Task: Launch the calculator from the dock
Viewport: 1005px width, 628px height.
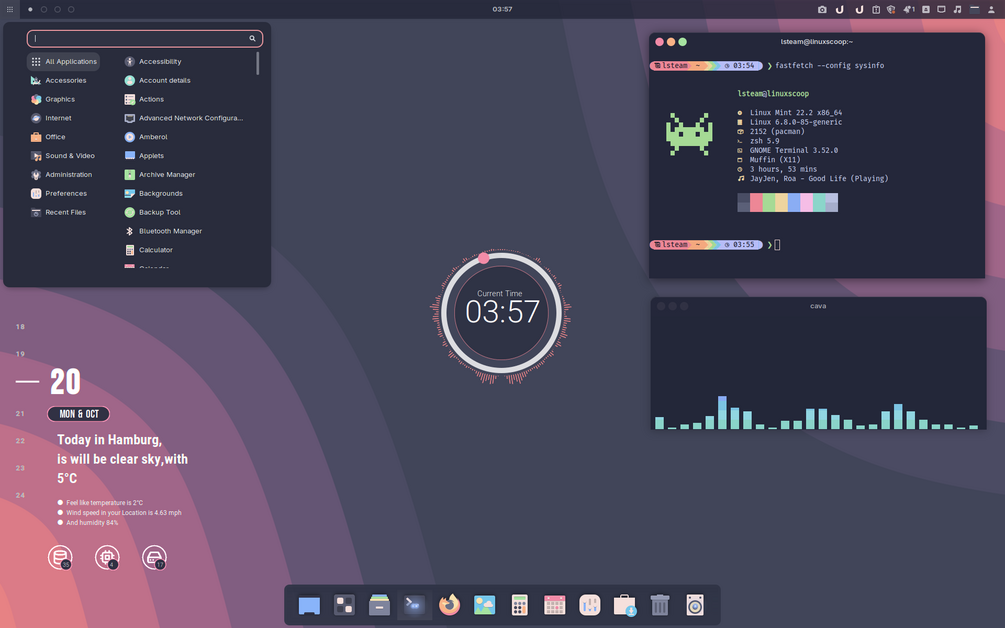Action: click(x=520, y=605)
